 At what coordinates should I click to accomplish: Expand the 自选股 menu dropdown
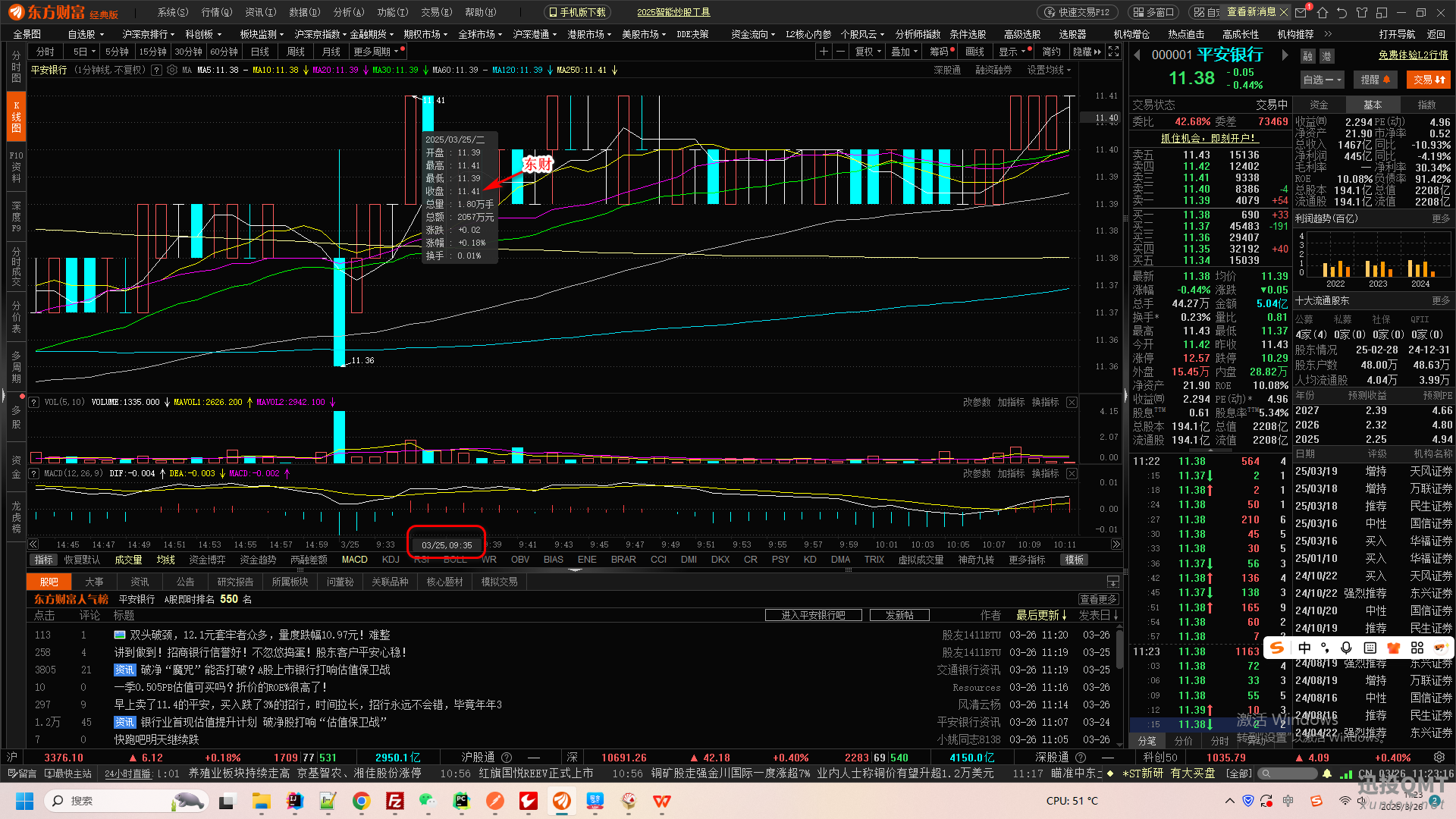[86, 34]
